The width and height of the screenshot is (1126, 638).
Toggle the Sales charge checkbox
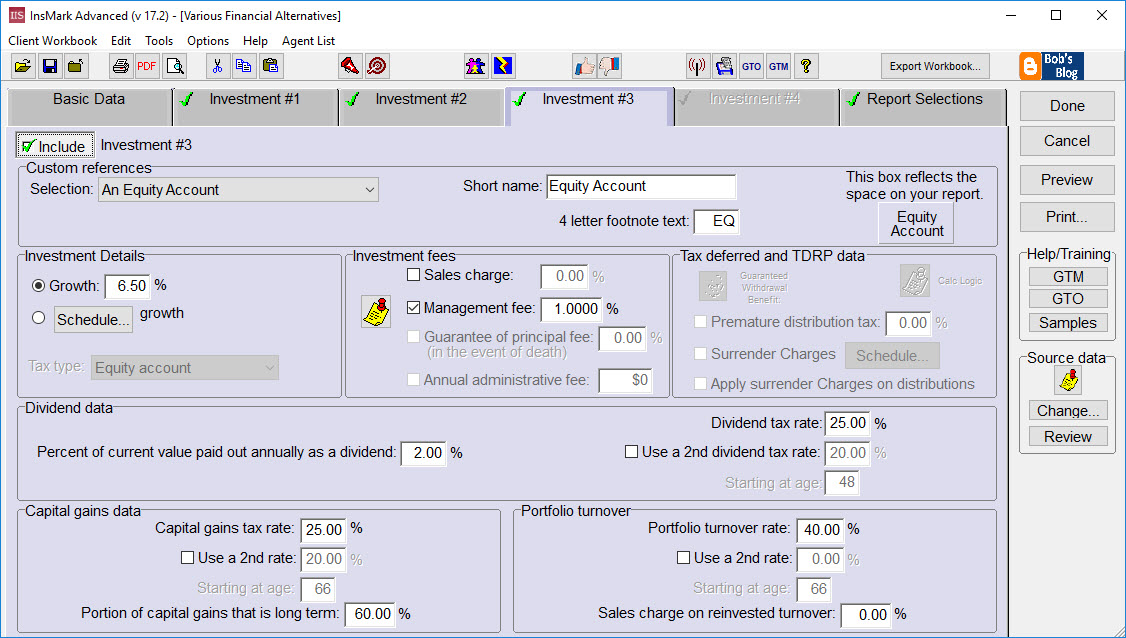click(x=414, y=275)
